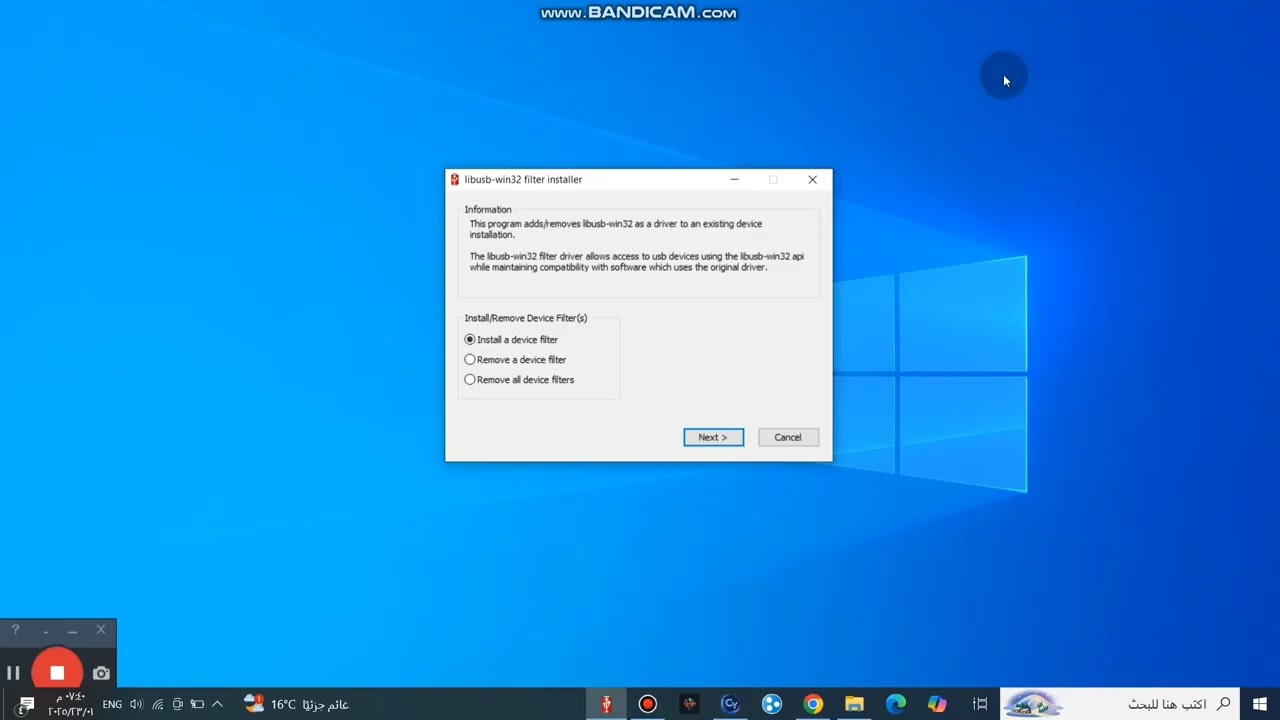Open the battery status tray icon
Viewport: 1280px width, 720px height.
click(197, 704)
